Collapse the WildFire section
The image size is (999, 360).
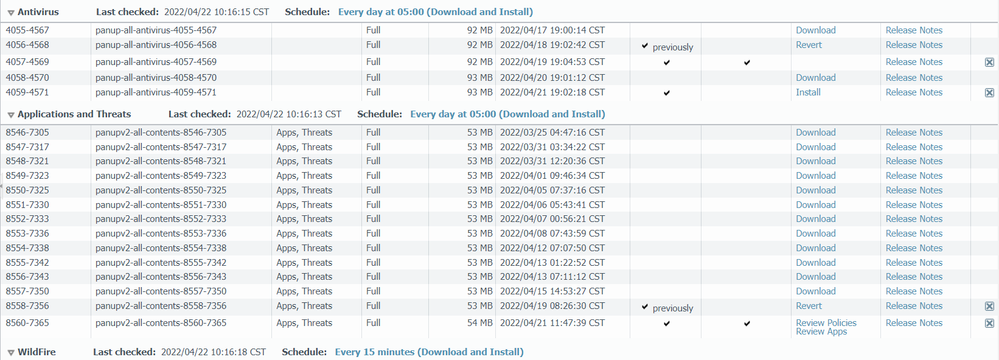point(11,352)
